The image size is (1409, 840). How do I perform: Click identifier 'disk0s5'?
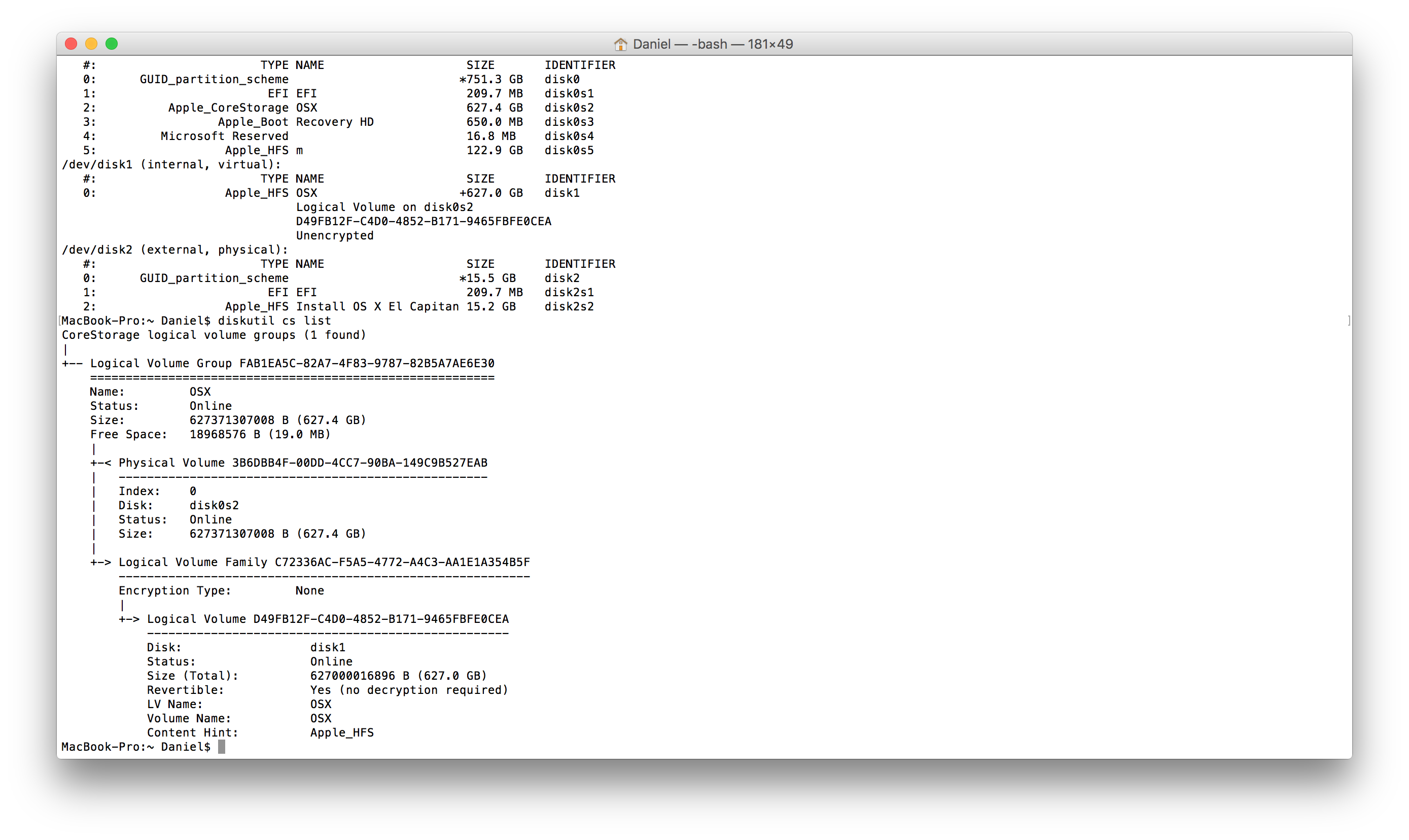[x=569, y=150]
